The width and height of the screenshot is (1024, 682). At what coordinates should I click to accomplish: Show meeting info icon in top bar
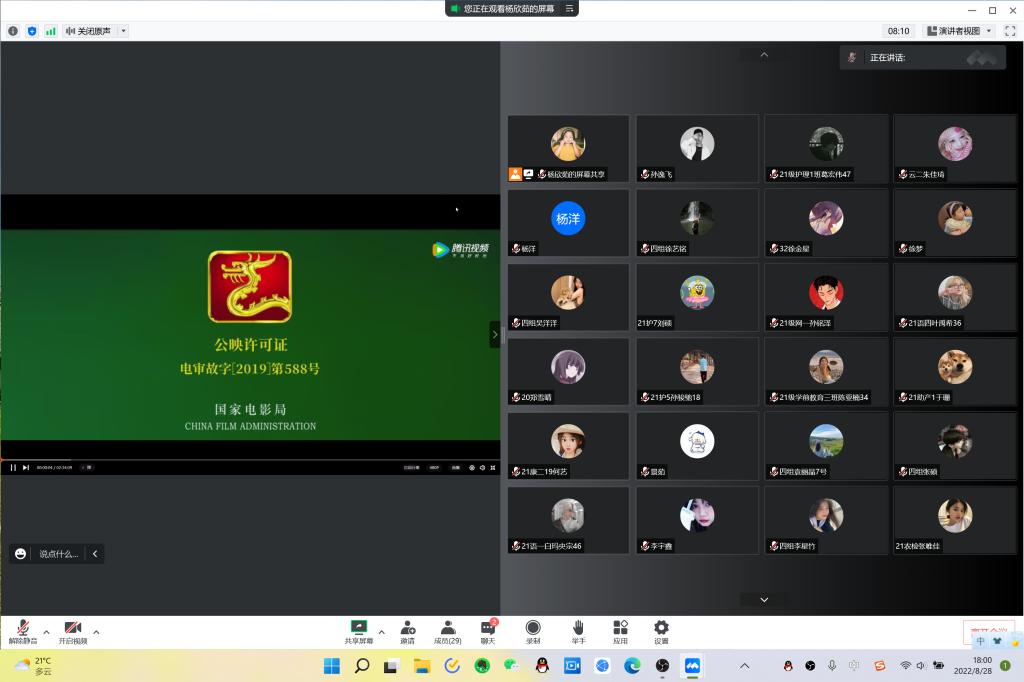pyautogui.click(x=13, y=31)
